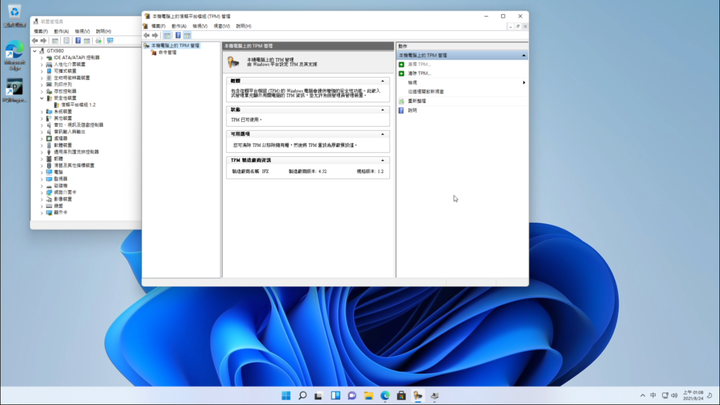This screenshot has height=405, width=720.
Task: Open Widgets from the taskbar
Action: pyautogui.click(x=336, y=395)
